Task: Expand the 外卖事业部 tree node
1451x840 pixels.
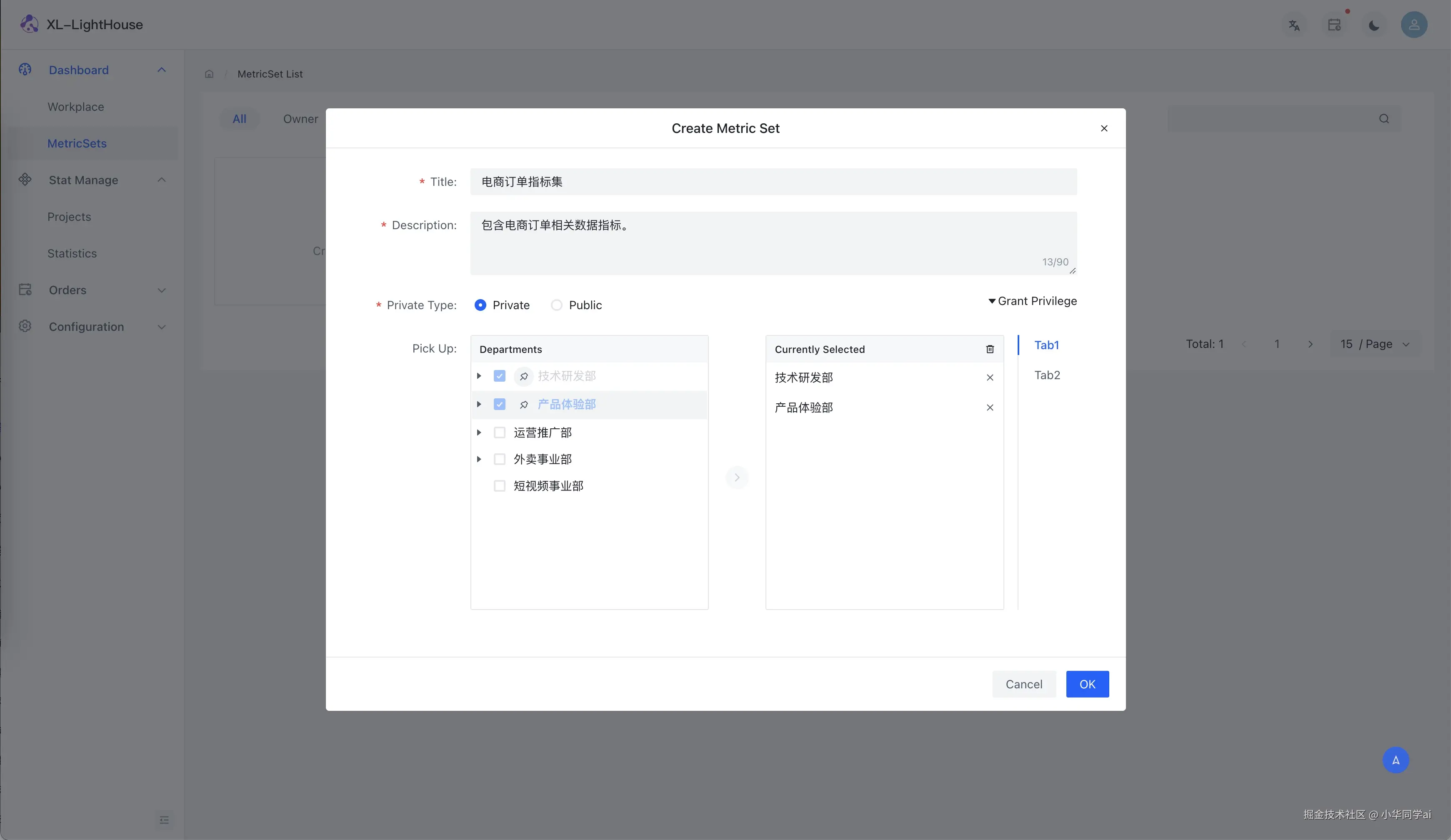Action: pos(478,460)
